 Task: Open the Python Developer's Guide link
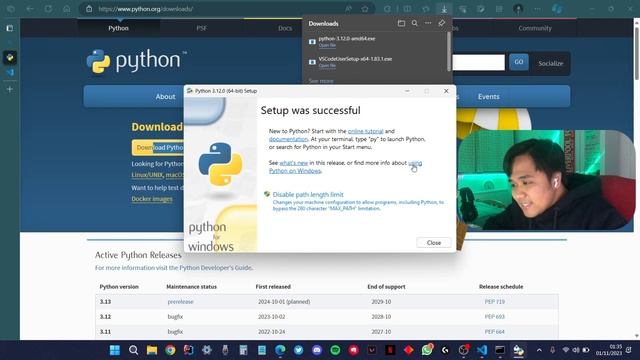pyautogui.click(x=216, y=268)
